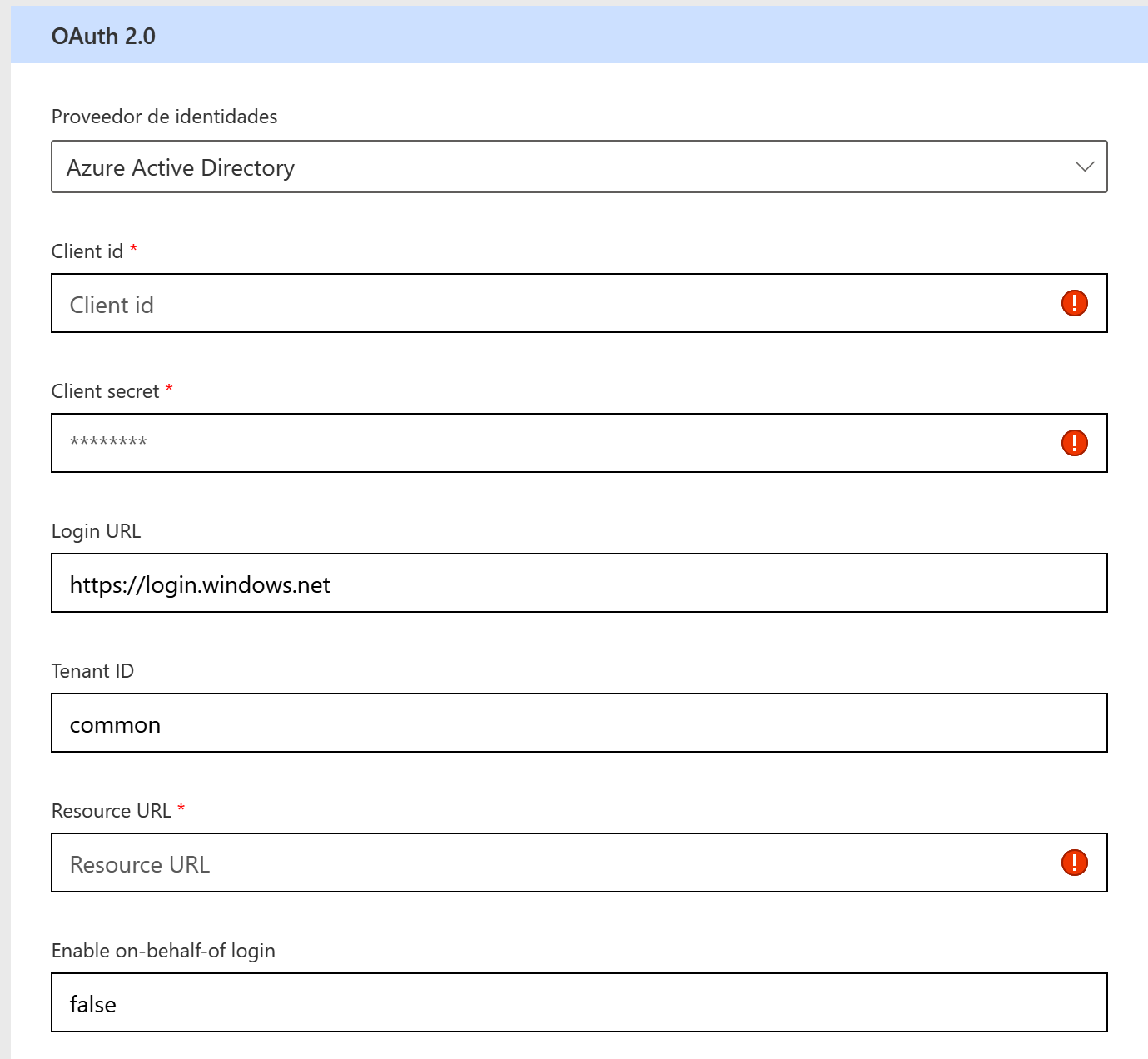The image size is (1148, 1059).
Task: Click the error icon in Resource URL field
Action: pyautogui.click(x=1074, y=863)
